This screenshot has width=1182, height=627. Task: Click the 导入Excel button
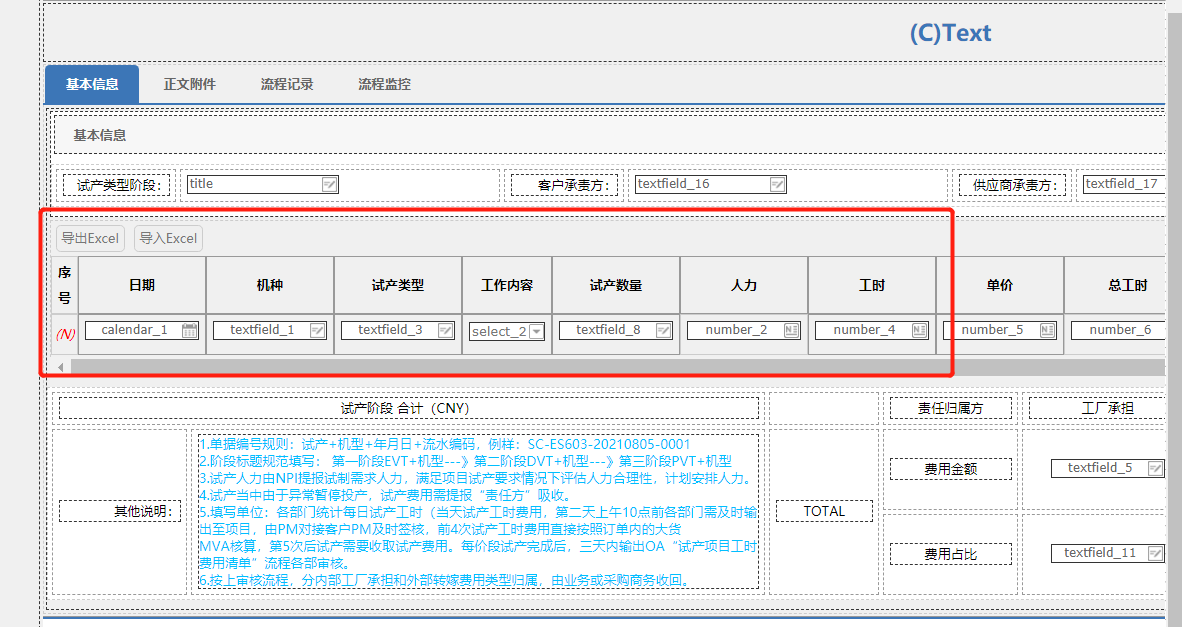coord(168,238)
